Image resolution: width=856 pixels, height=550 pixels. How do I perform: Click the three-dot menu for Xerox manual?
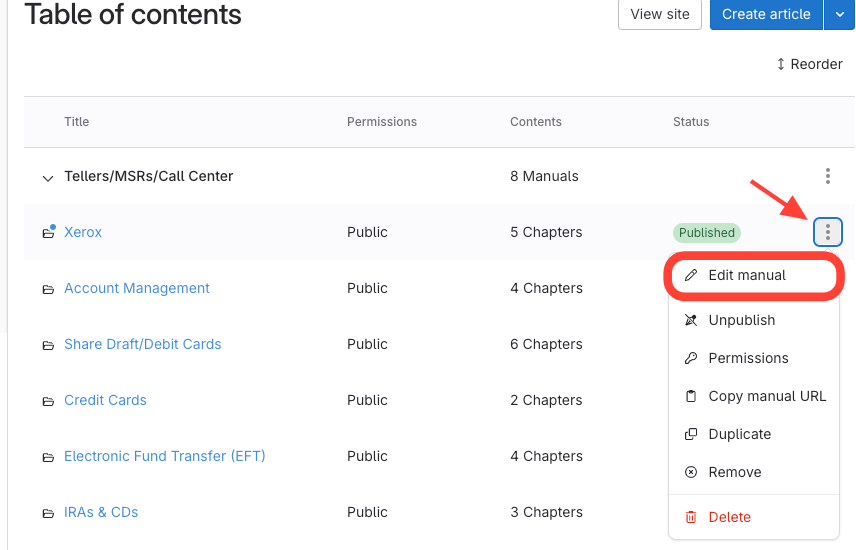[x=828, y=232]
